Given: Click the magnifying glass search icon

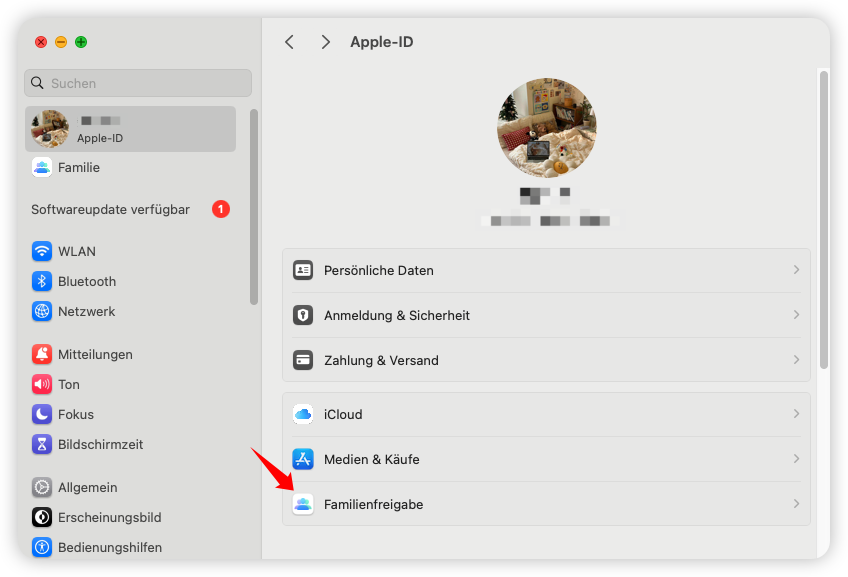Looking at the screenshot, I should [37, 83].
